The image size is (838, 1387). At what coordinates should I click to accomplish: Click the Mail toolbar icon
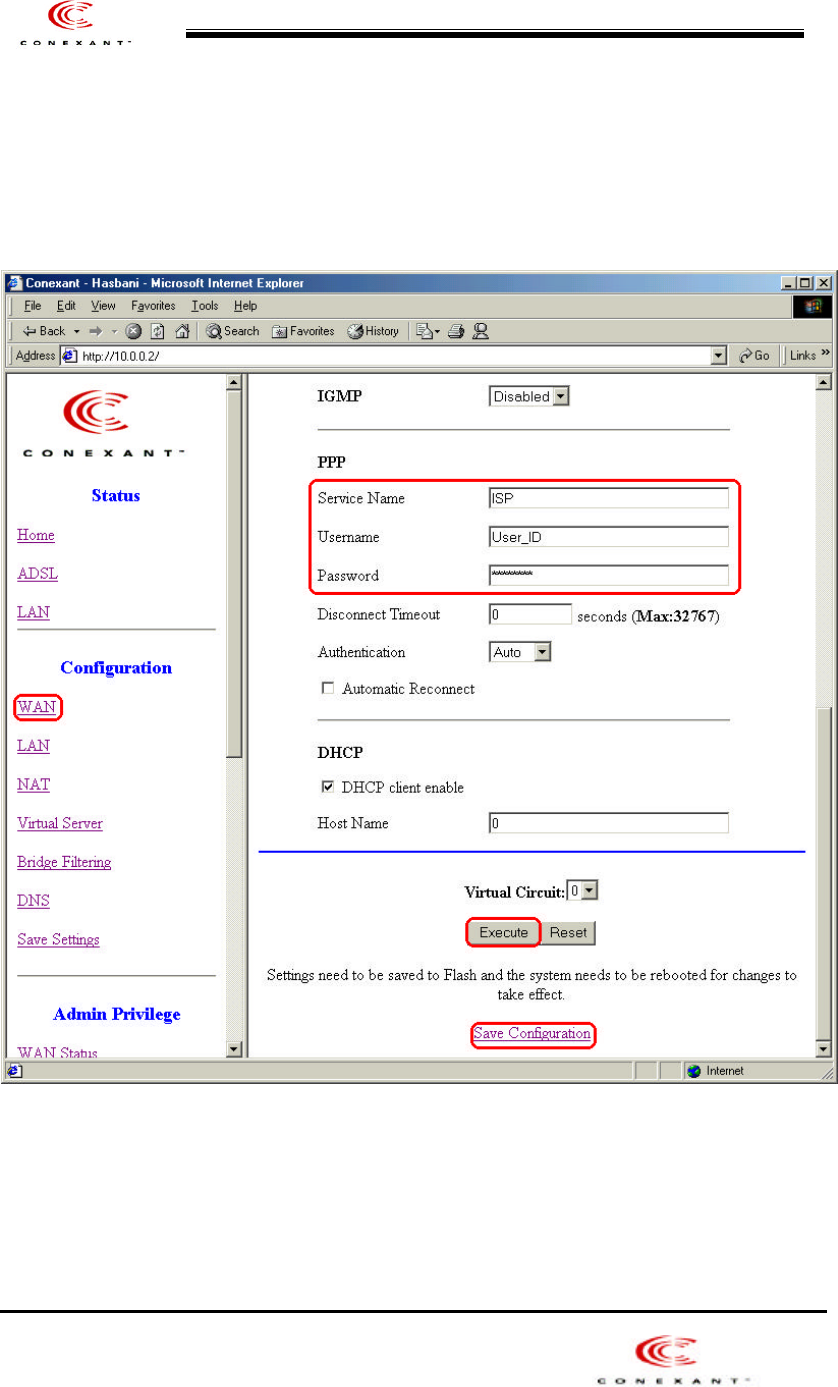pyautogui.click(x=426, y=331)
